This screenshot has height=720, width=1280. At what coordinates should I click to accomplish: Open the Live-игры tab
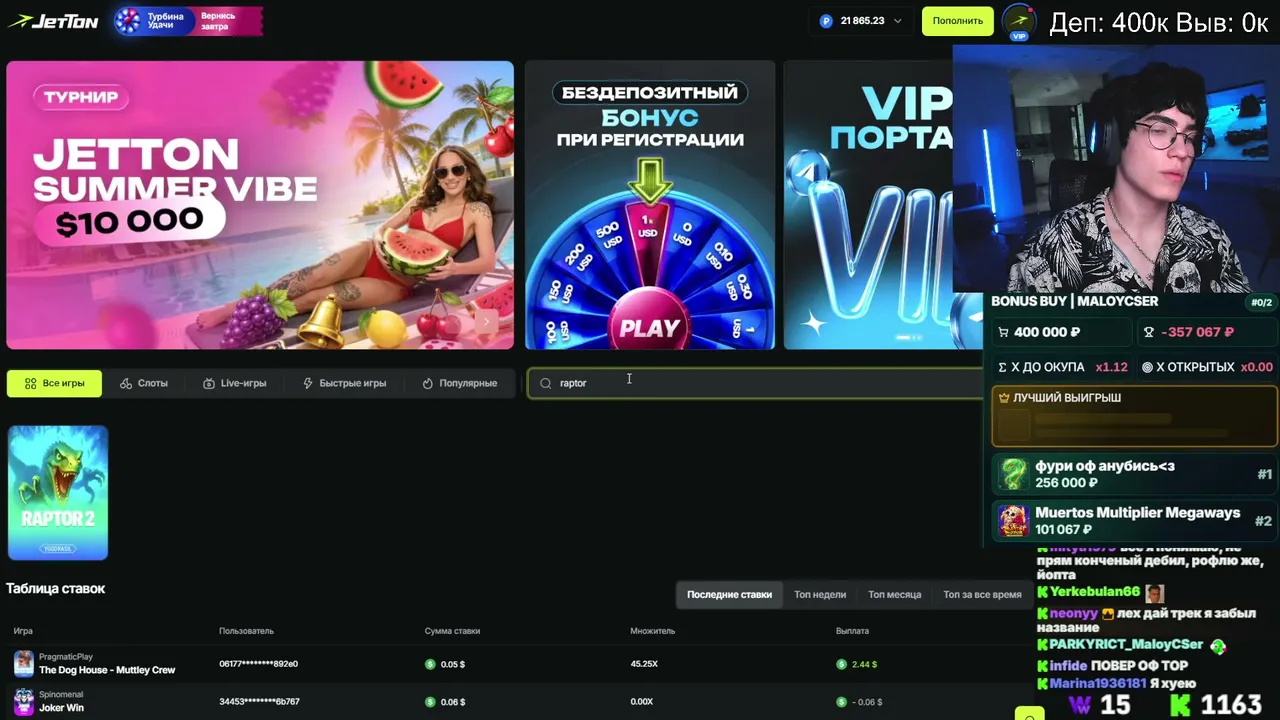[x=235, y=383]
